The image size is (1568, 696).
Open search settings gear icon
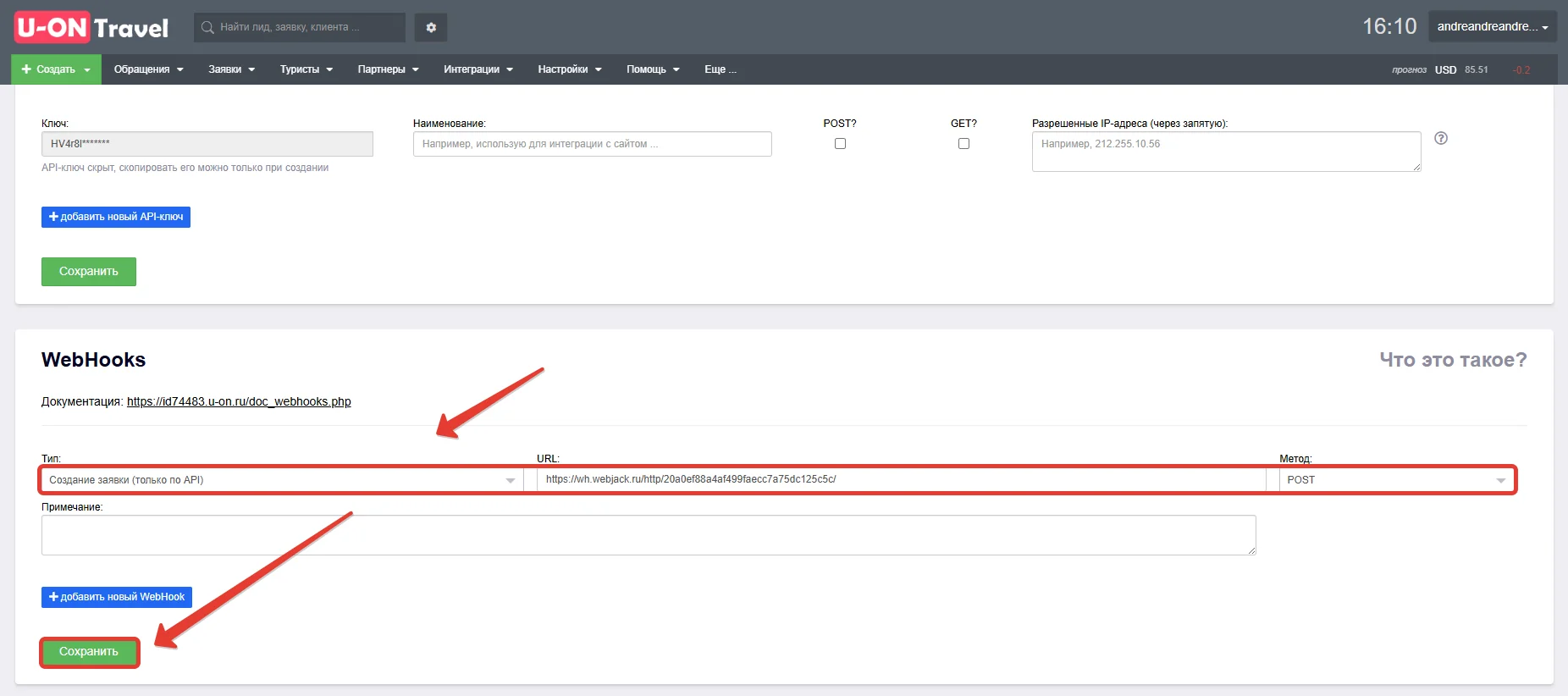[431, 27]
